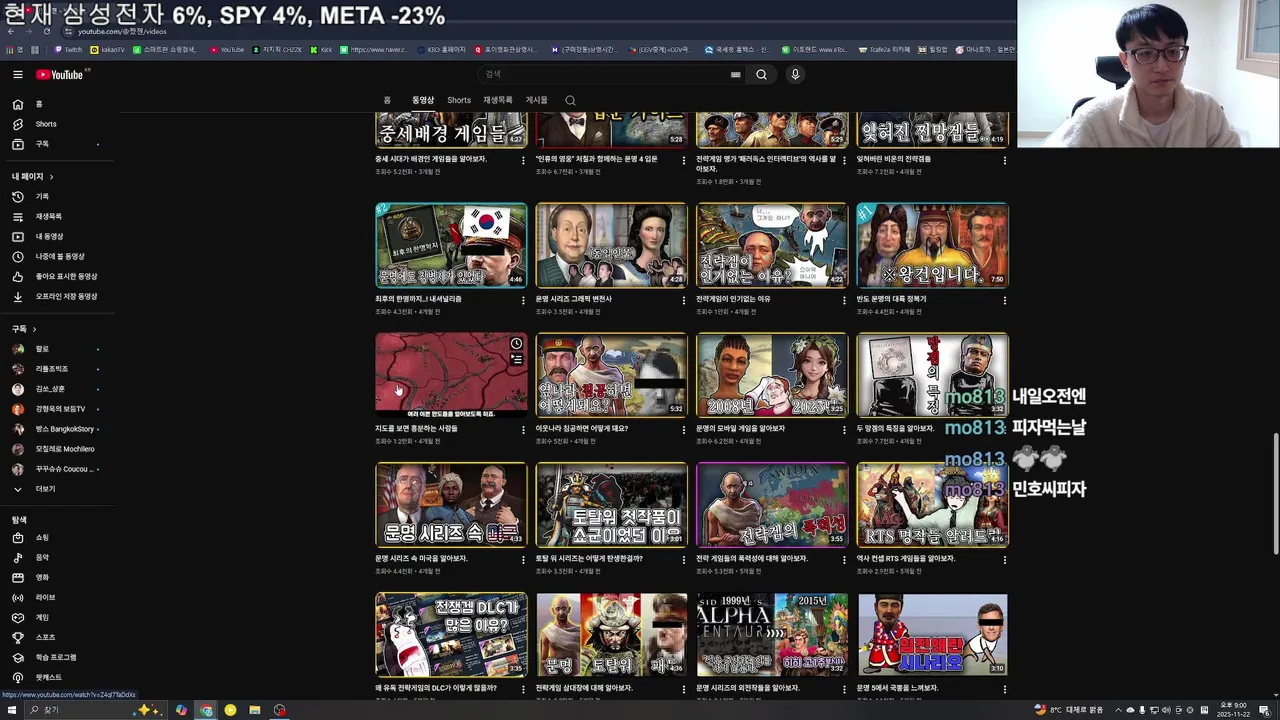Open options menu for 반도 문명의 대륙 정복기
The width and height of the screenshot is (1280, 720).
(1004, 300)
